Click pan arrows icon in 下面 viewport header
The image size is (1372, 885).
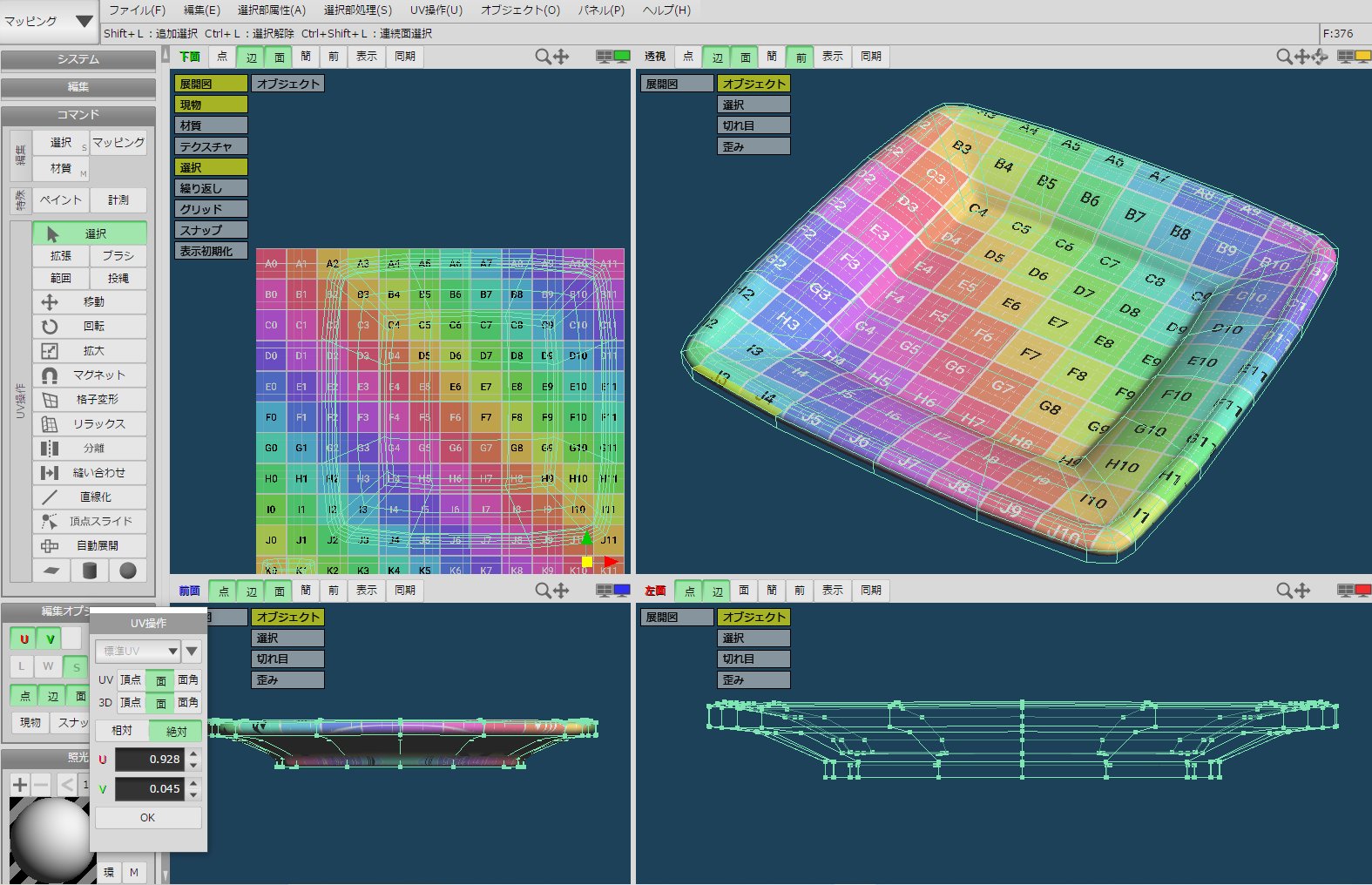561,57
